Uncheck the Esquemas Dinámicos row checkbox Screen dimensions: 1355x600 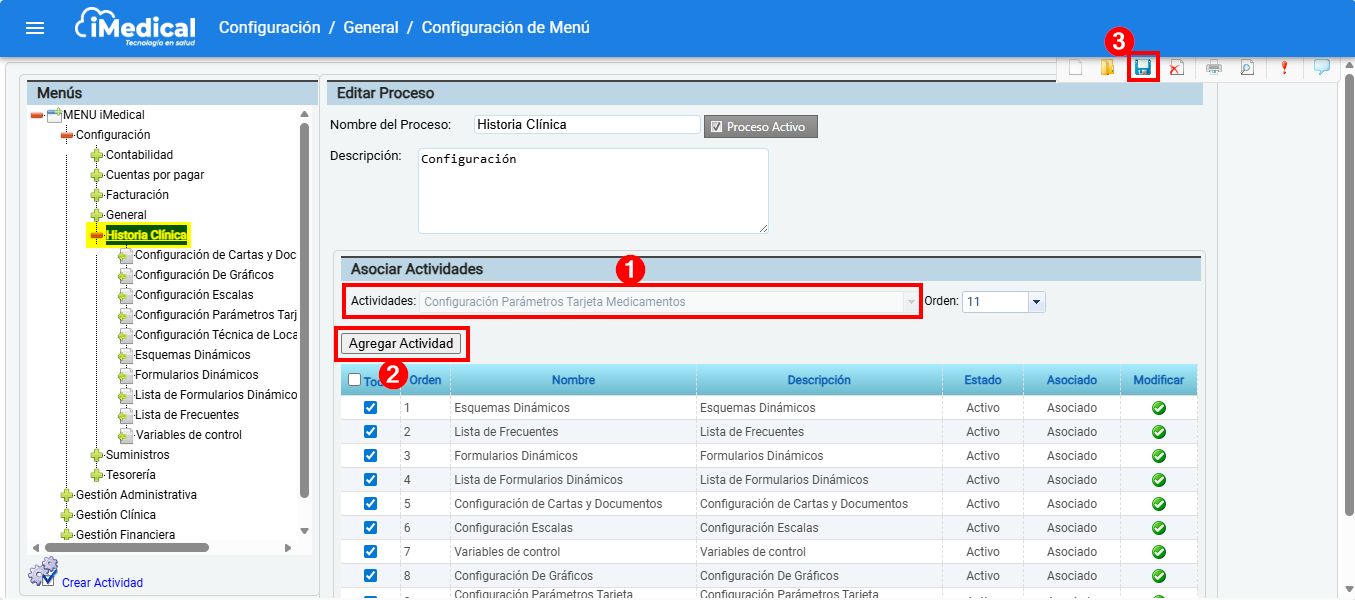371,408
